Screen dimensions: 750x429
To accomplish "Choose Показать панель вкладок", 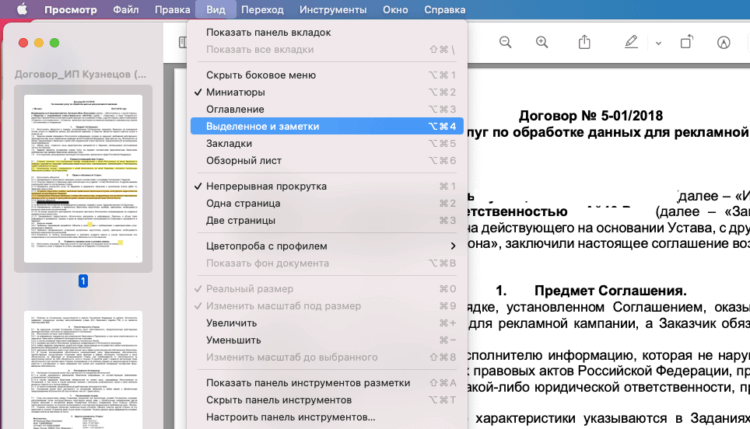I will coord(327,32).
